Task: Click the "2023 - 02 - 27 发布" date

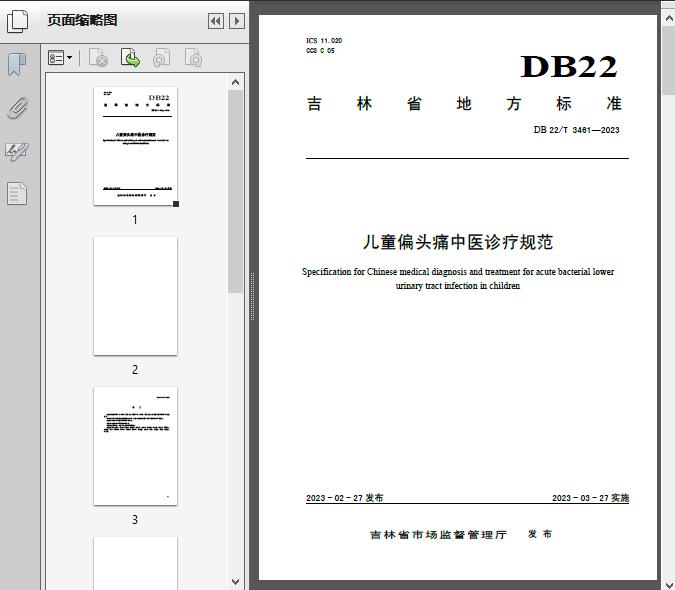Action: tap(344, 498)
